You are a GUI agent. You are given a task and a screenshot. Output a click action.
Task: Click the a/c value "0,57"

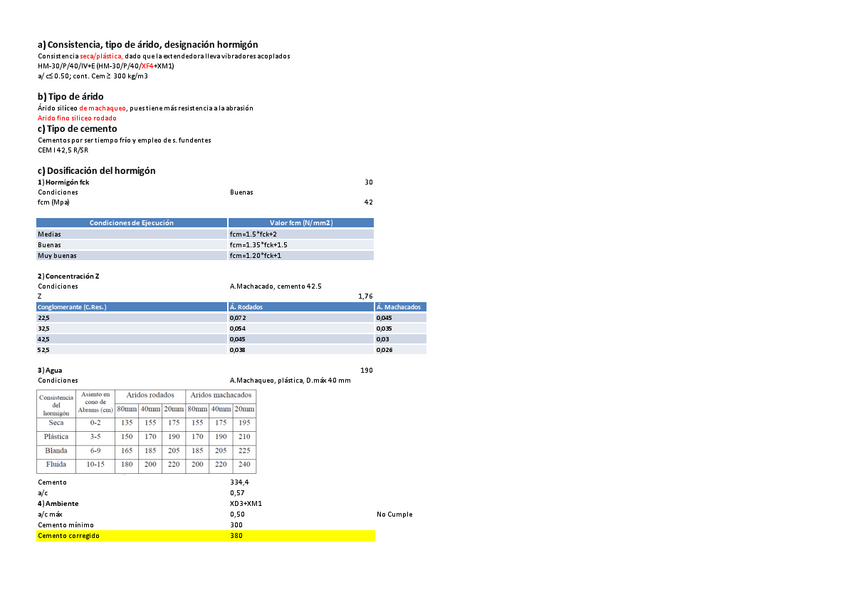click(237, 493)
